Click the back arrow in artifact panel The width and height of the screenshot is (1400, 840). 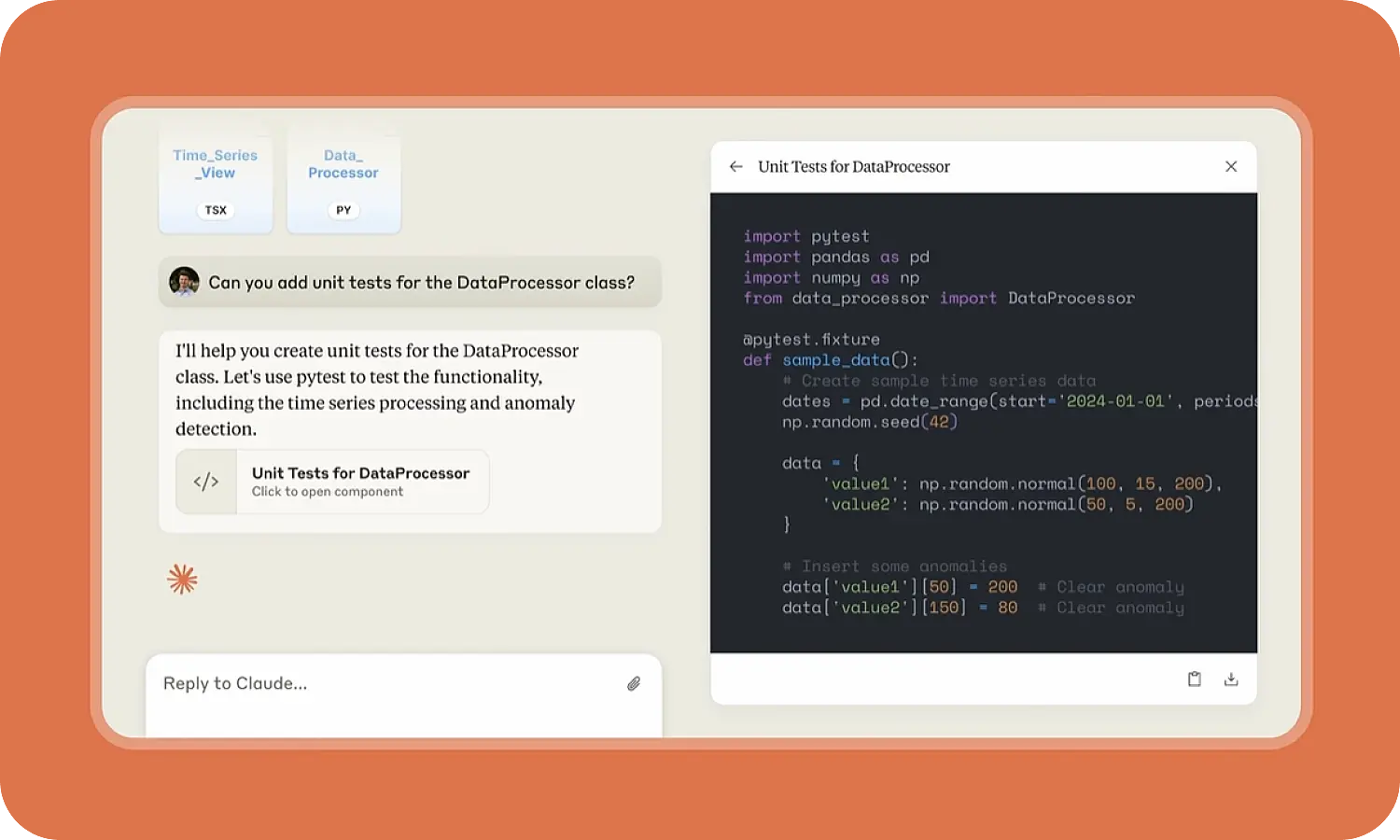tap(735, 167)
